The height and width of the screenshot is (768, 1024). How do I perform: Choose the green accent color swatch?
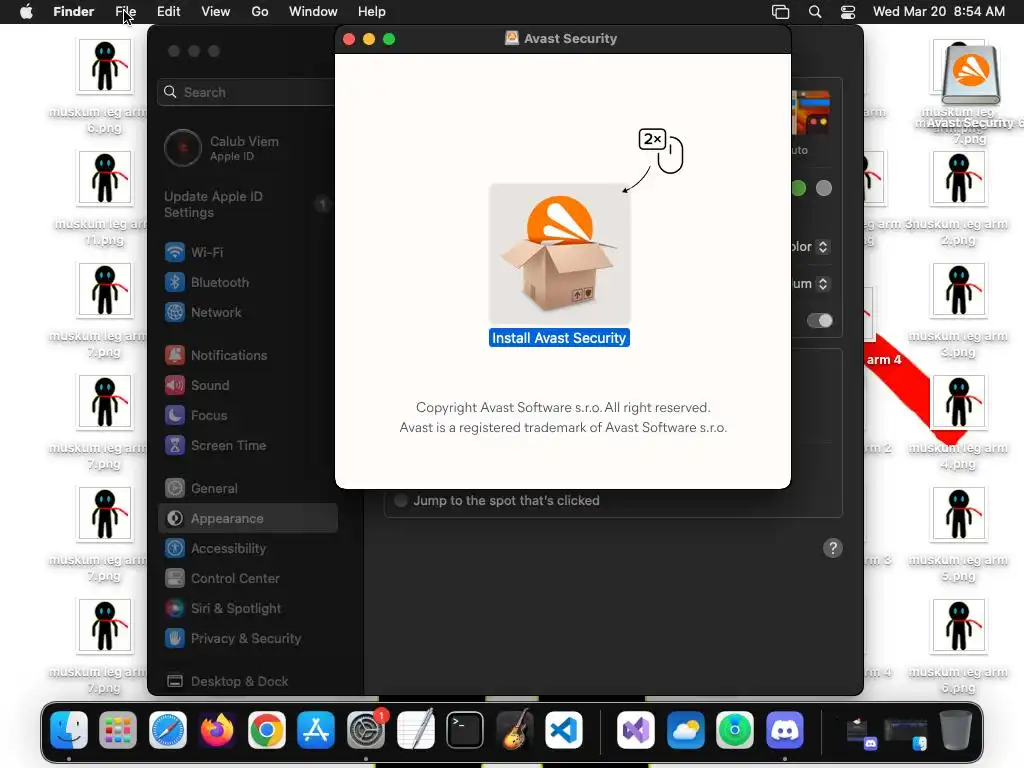click(x=799, y=188)
